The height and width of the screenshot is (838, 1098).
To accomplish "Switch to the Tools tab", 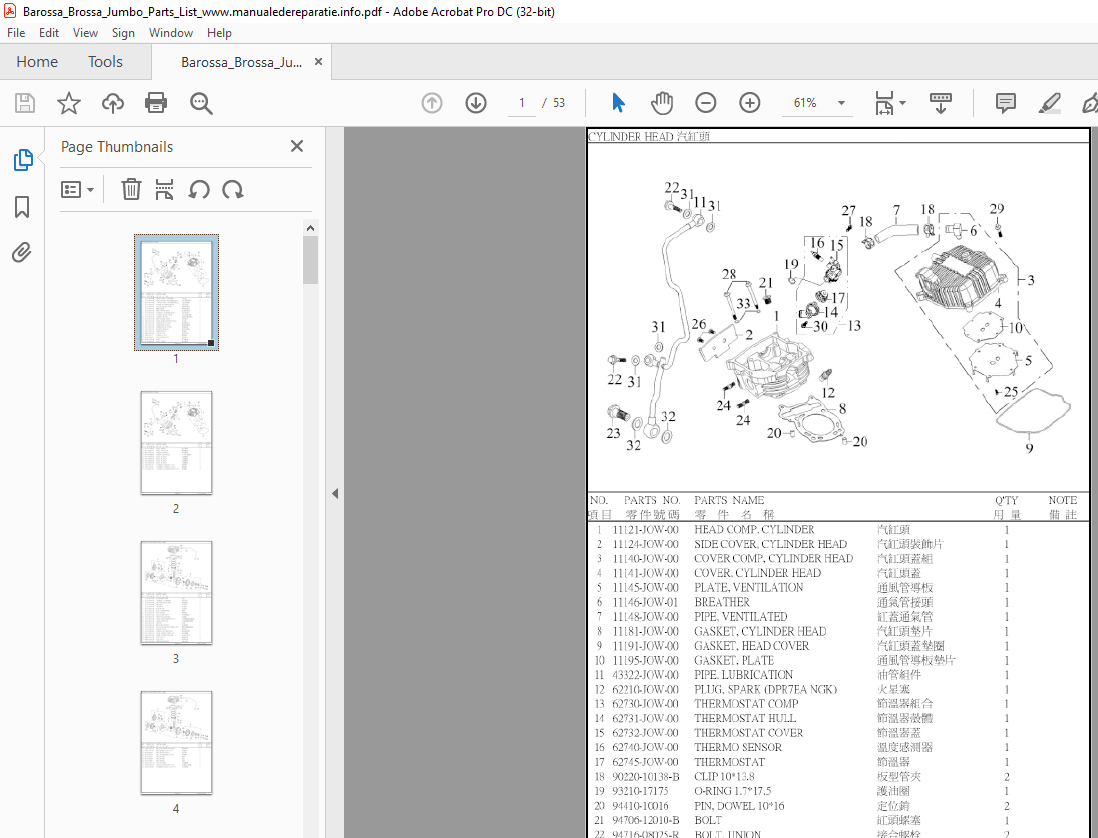I will coord(105,61).
